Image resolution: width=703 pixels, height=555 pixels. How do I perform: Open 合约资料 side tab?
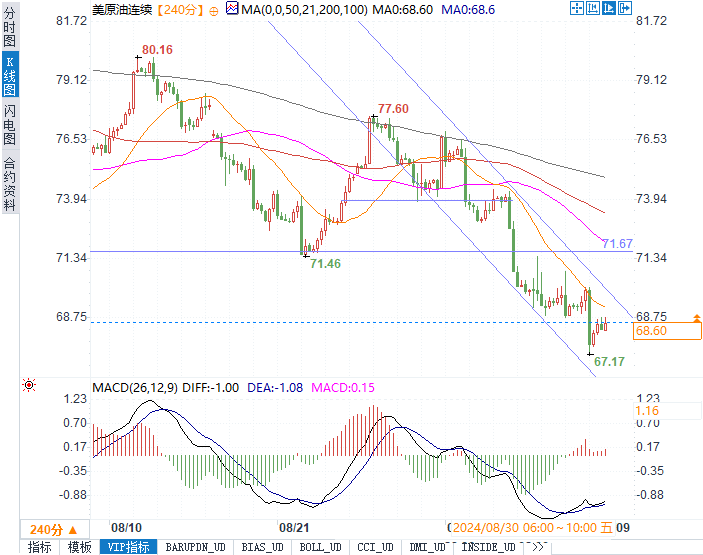tap(9, 184)
